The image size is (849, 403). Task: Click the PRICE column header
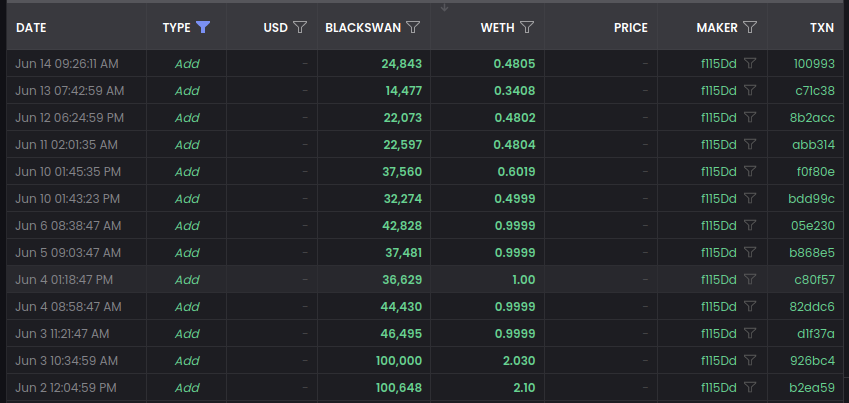[x=631, y=28]
